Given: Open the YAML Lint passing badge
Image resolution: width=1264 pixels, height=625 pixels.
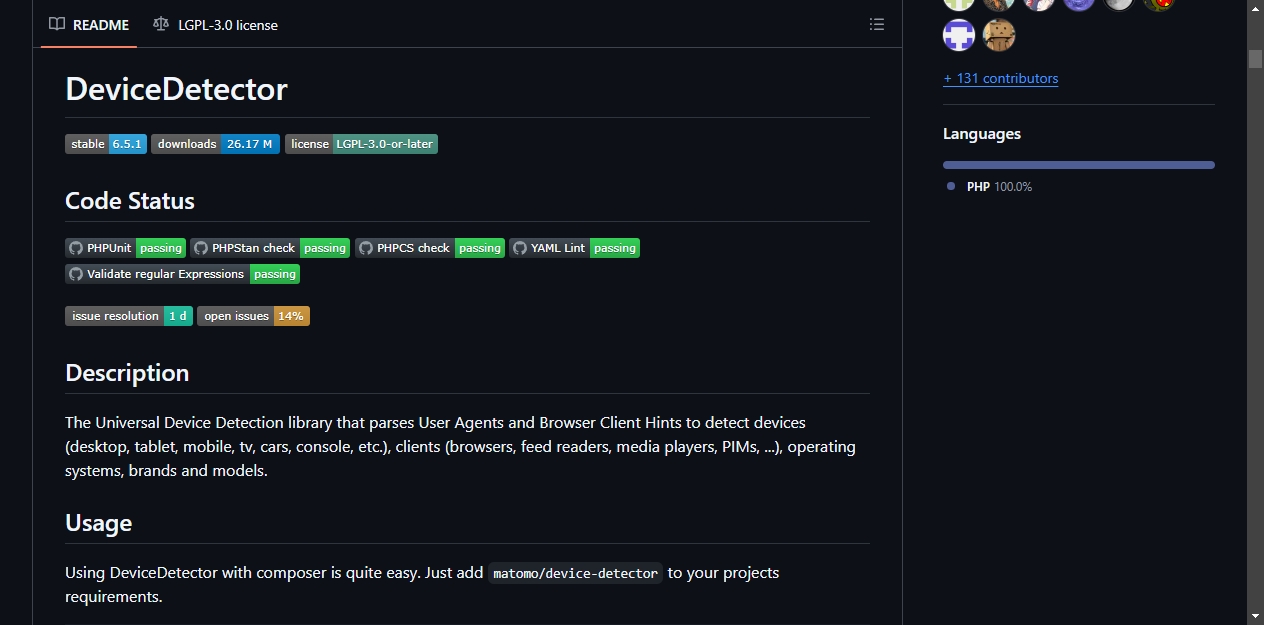Looking at the screenshot, I should pos(574,248).
